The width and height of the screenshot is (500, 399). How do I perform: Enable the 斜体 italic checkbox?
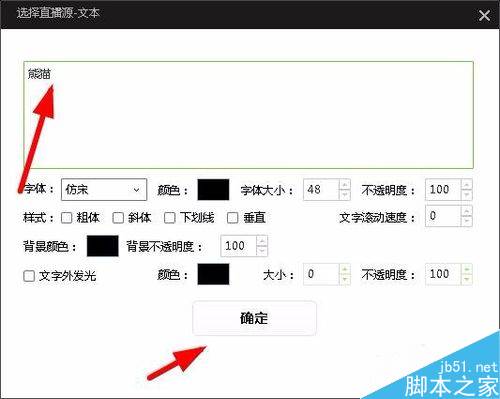pyautogui.click(x=118, y=218)
